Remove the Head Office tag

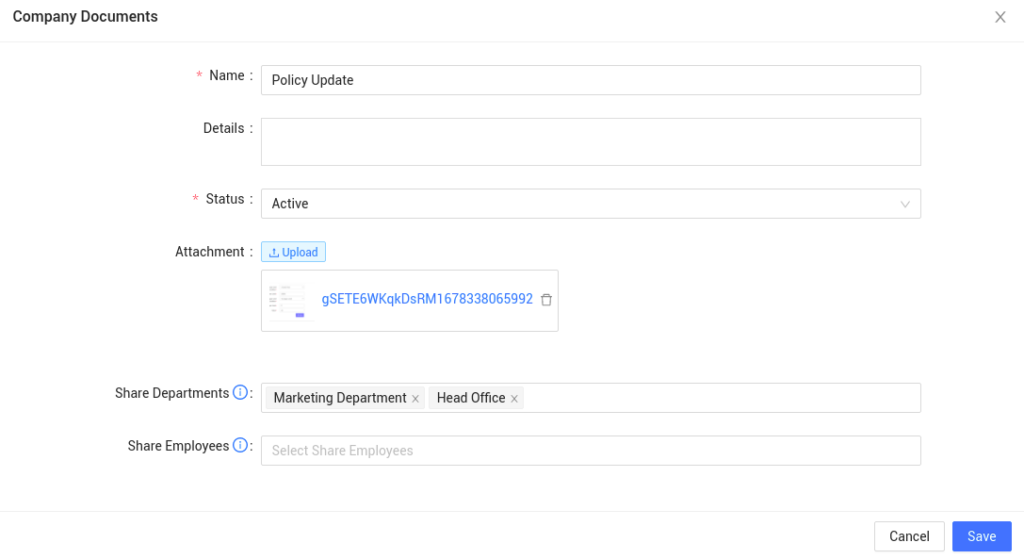coord(514,399)
